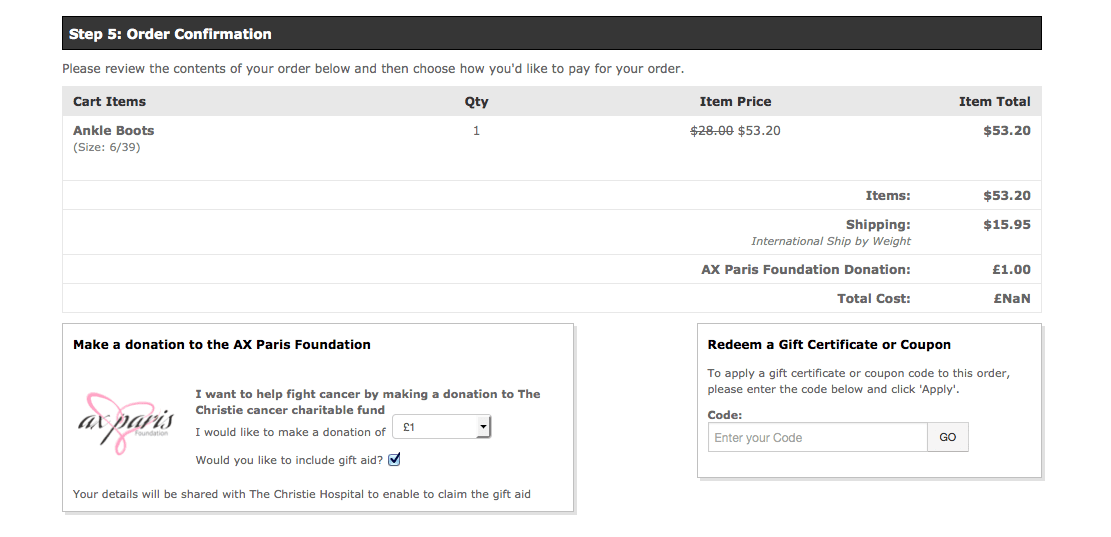Viewport: 1111px width, 537px height.
Task: Click the Enter your Code field
Action: click(817, 437)
